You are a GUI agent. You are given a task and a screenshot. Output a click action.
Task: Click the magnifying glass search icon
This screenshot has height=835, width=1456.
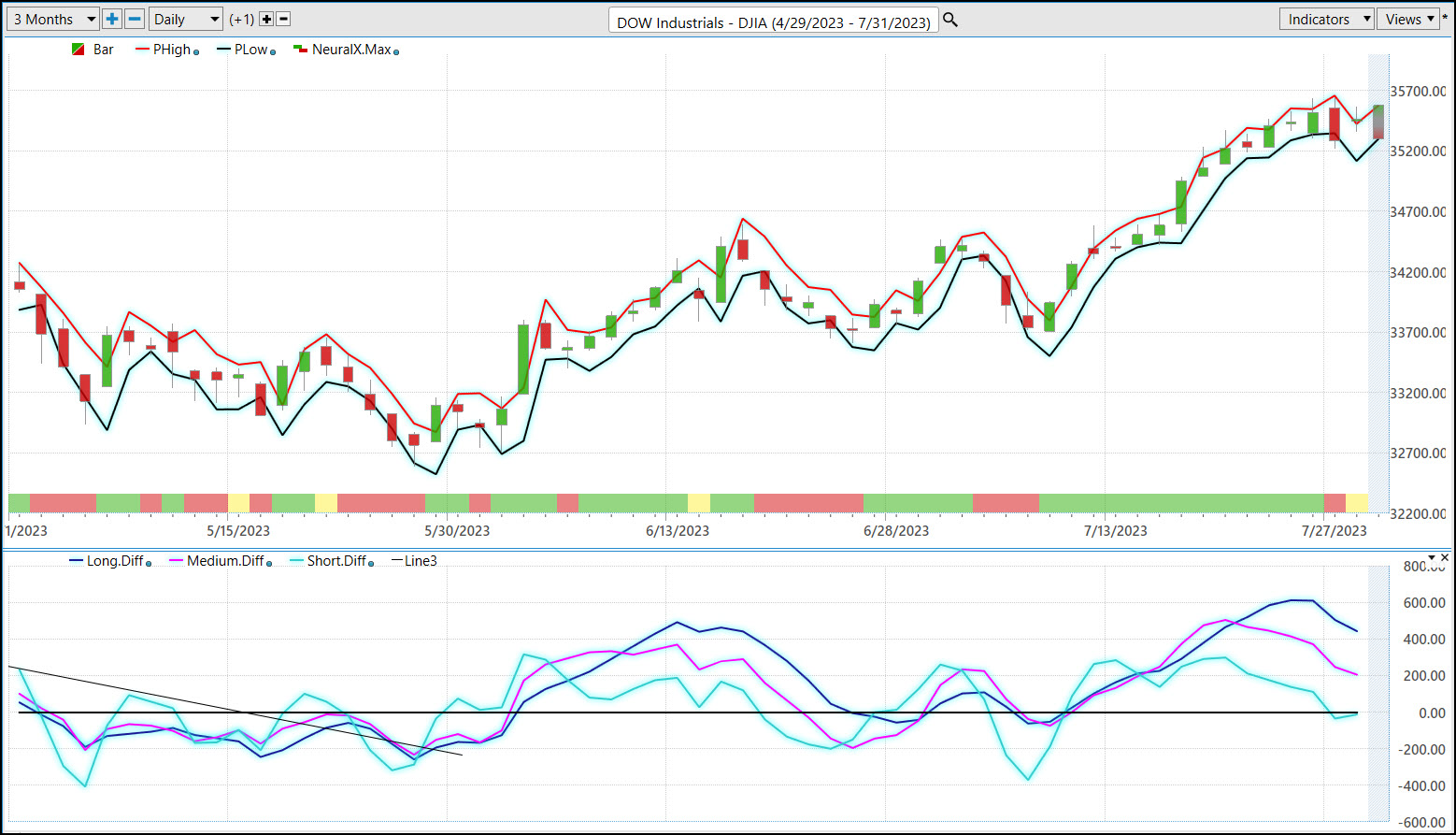pos(950,20)
